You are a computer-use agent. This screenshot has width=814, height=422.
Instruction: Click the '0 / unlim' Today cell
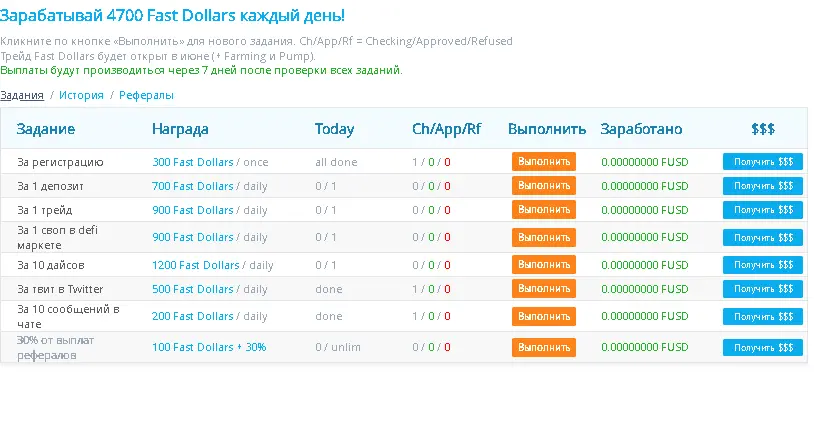point(337,347)
